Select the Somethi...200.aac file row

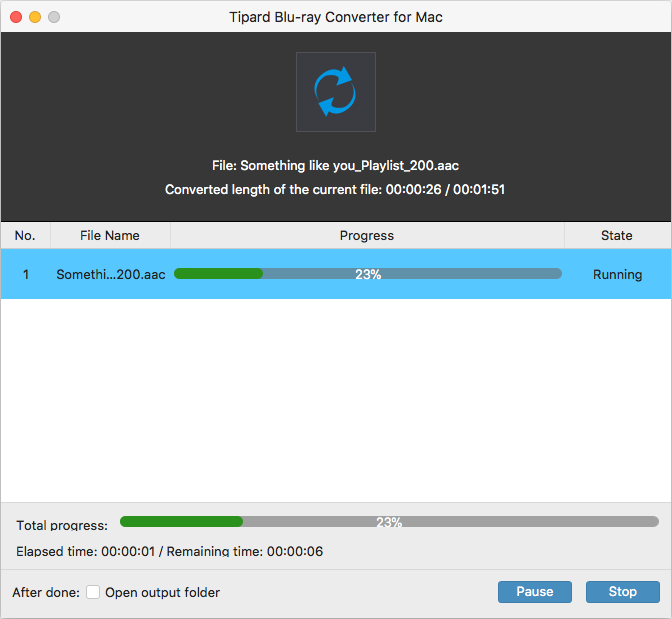point(110,274)
